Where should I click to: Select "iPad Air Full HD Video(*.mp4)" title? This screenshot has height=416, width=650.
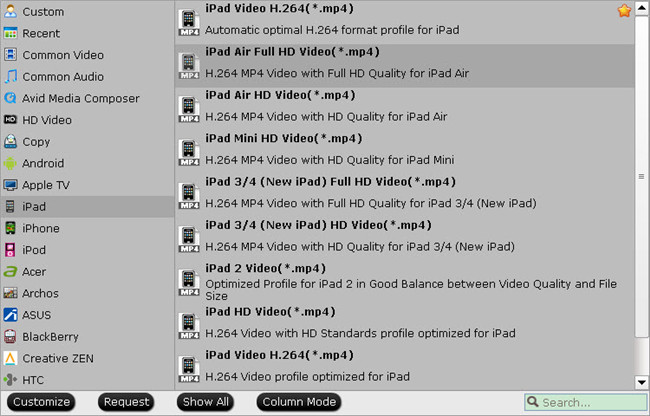tap(292, 52)
